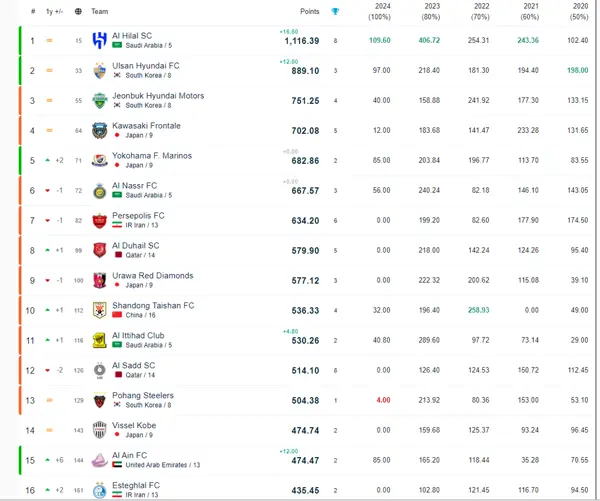Click the Al Nassr FC crest
The image size is (600, 501).
point(99,190)
